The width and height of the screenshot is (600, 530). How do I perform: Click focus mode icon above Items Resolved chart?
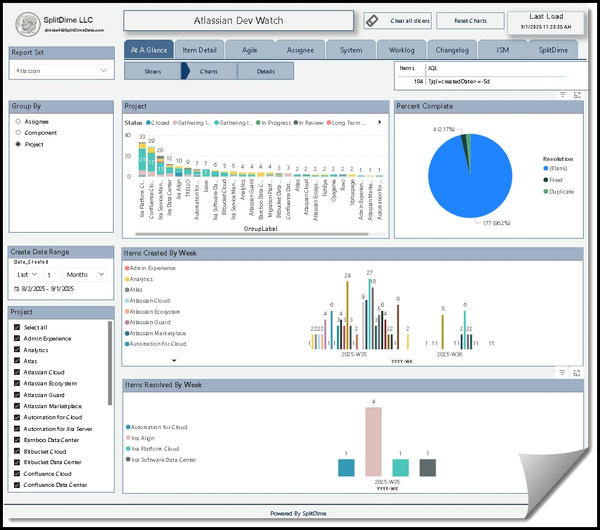click(576, 373)
